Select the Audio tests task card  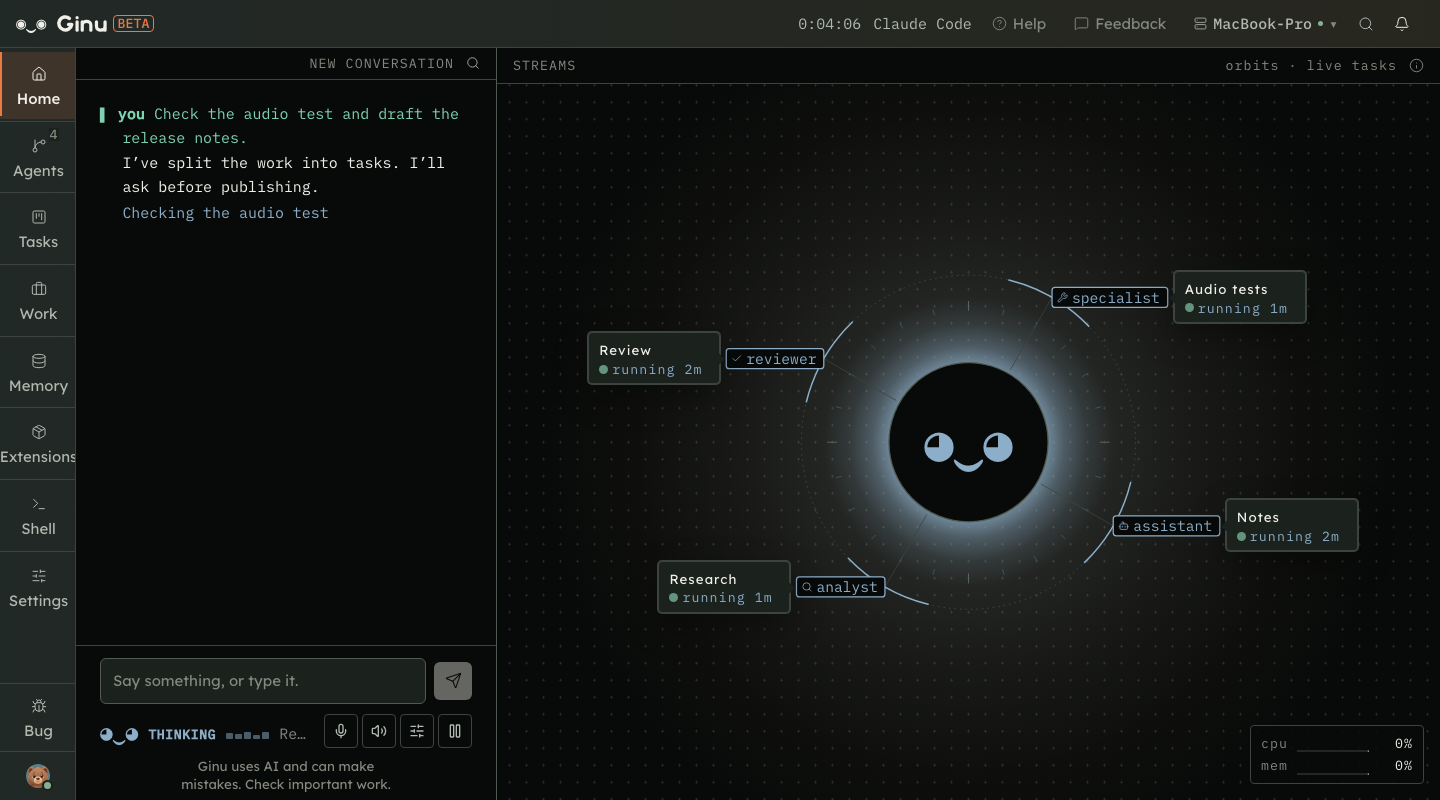pyautogui.click(x=1239, y=297)
